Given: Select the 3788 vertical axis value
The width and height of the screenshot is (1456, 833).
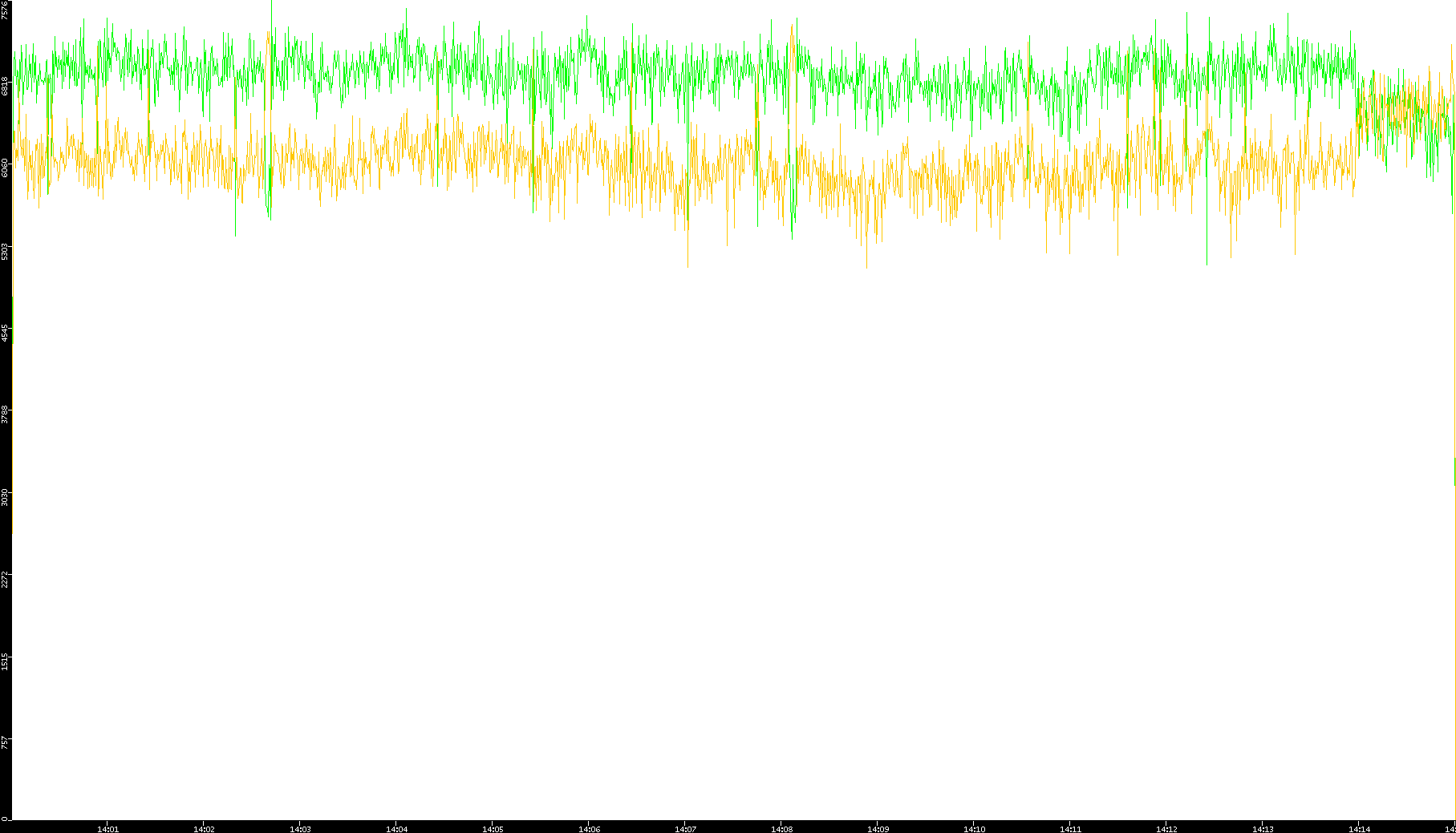Looking at the screenshot, I should pyautogui.click(x=6, y=415).
